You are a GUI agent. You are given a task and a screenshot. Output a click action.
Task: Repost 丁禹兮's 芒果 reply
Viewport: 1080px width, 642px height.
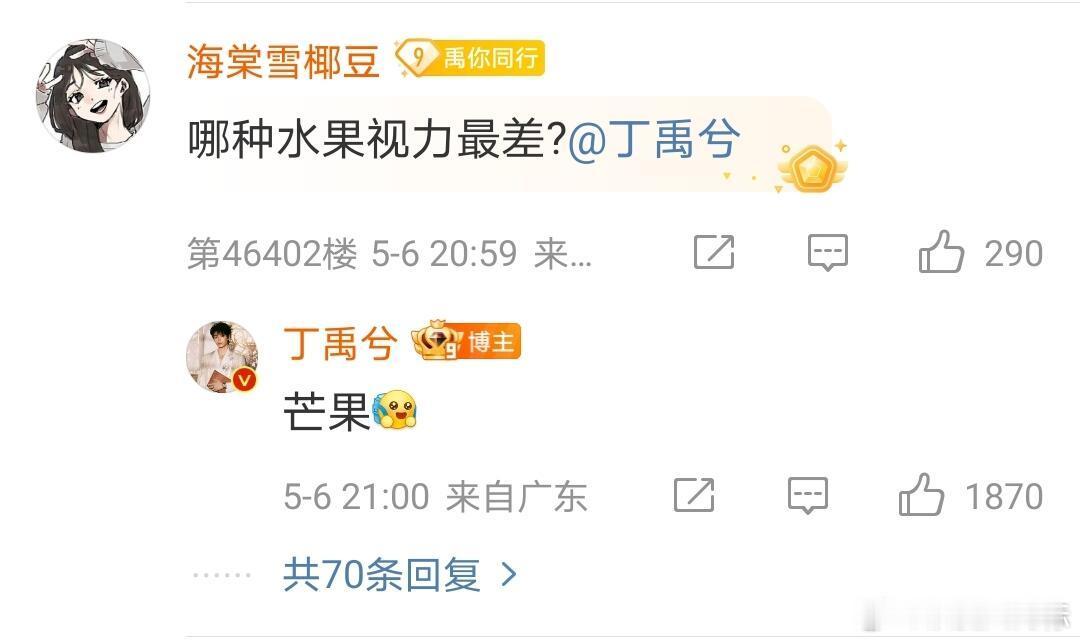tap(694, 495)
